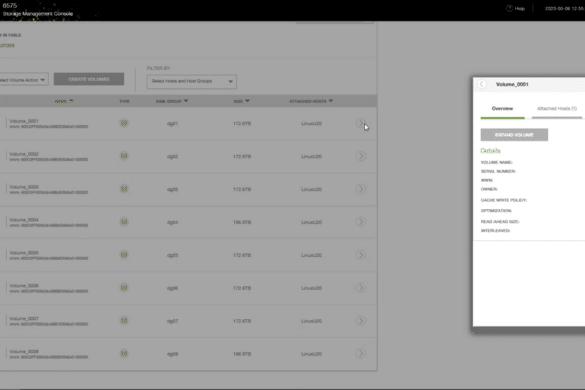The image size is (585, 390).
Task: Click the Type column header
Action: click(124, 101)
